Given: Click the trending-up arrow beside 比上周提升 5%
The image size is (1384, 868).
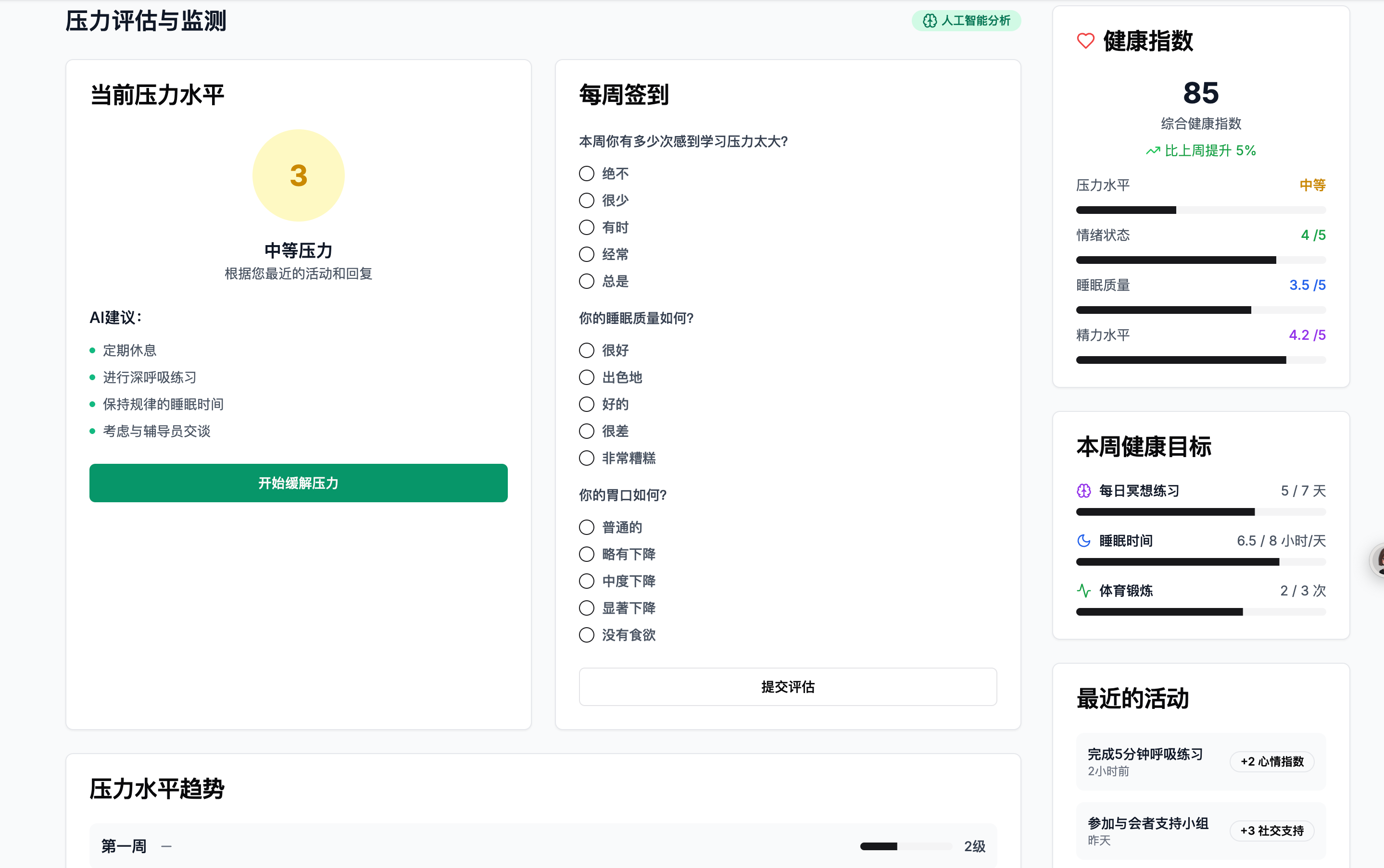Looking at the screenshot, I should pos(1153,151).
